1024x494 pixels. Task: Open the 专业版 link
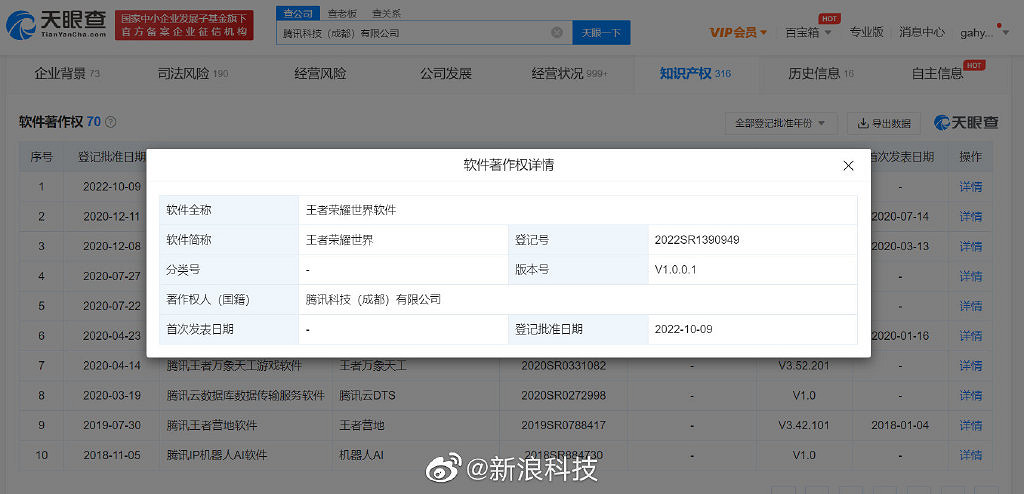(866, 31)
